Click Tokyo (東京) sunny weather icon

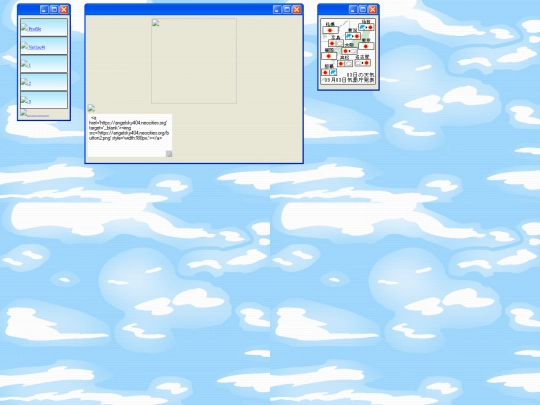[x=366, y=46]
